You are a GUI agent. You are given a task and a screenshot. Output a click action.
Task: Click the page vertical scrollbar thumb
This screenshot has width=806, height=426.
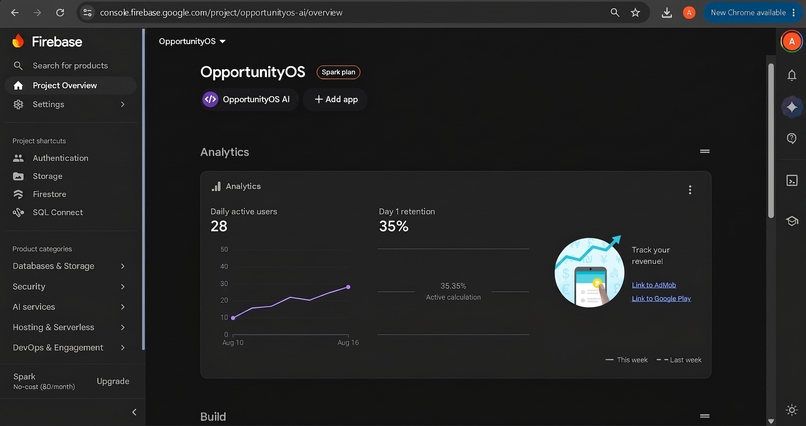[771, 141]
